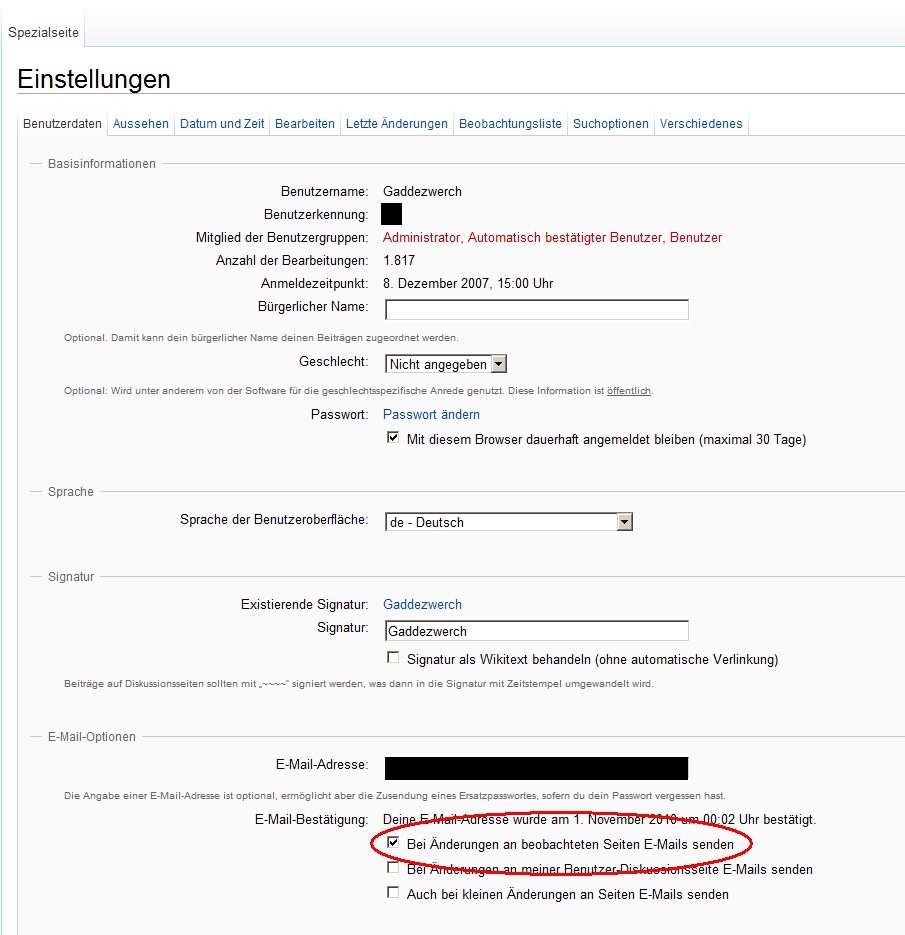The width and height of the screenshot is (905, 935).
Task: Open the interface language dropdown
Action: tap(624, 522)
